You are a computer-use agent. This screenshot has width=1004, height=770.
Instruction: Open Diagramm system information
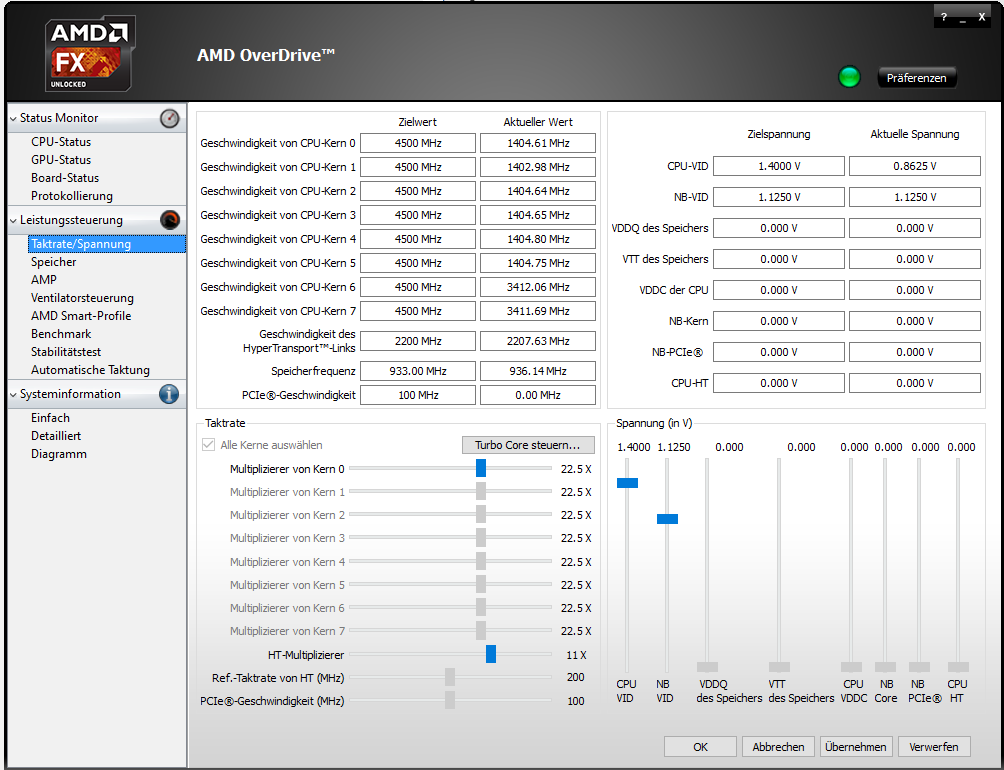[x=58, y=454]
